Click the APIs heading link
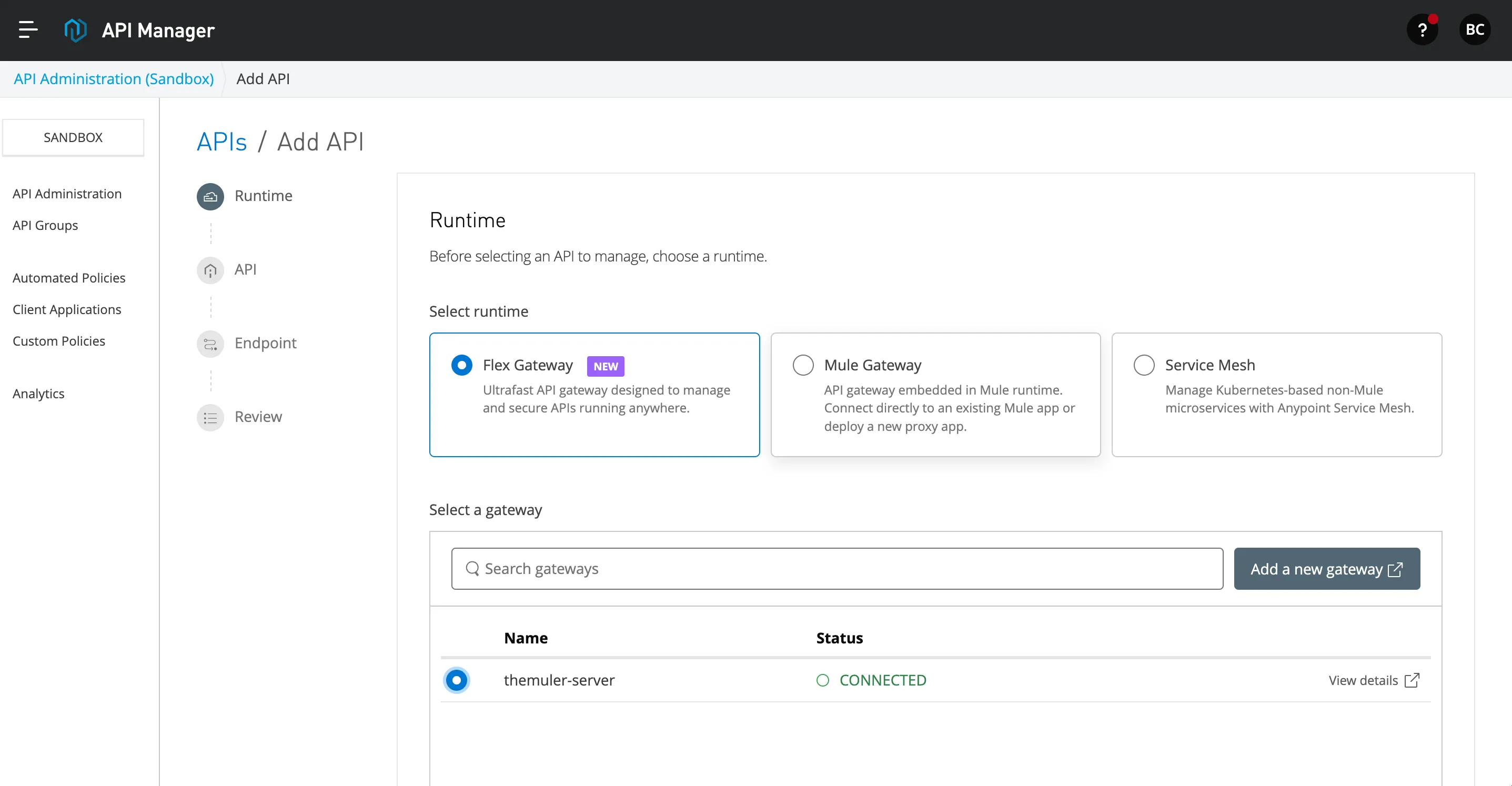Screen dimensions: 1512x786 (x=221, y=142)
